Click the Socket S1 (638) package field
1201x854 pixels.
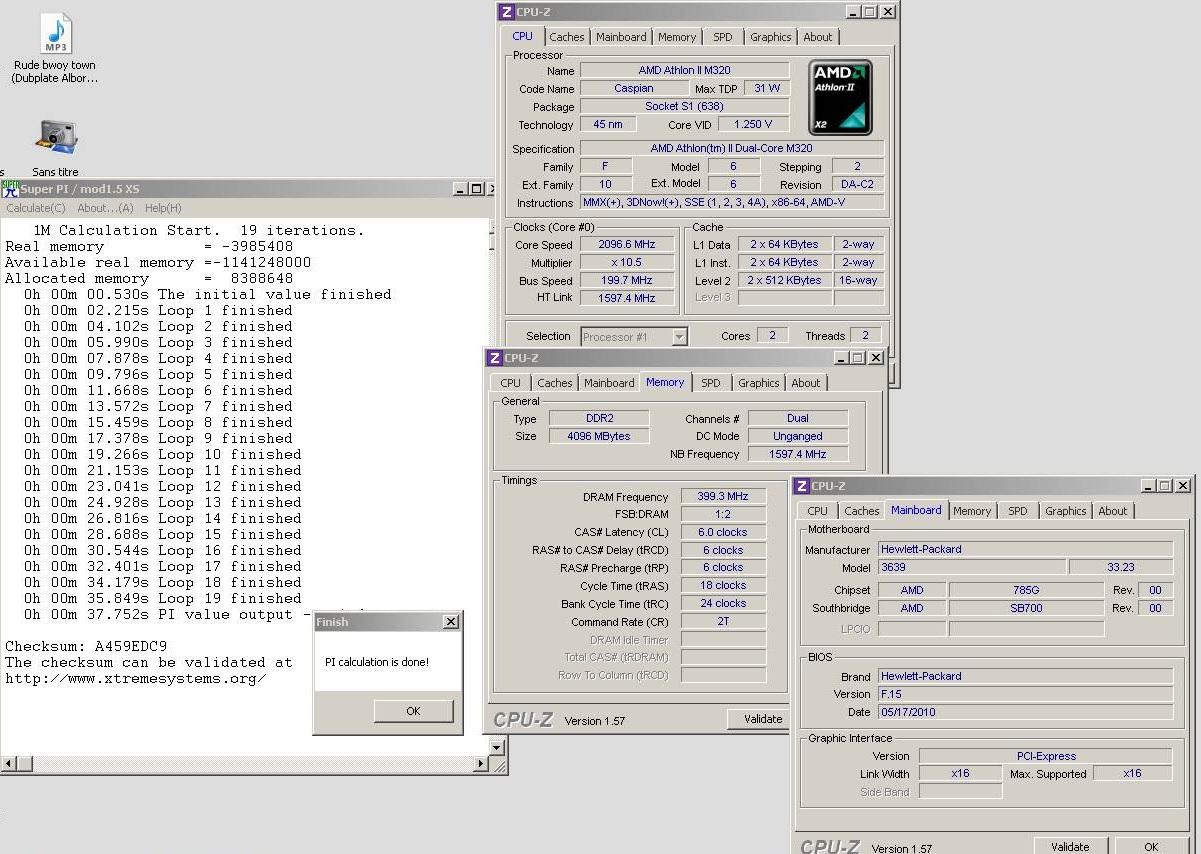684,107
